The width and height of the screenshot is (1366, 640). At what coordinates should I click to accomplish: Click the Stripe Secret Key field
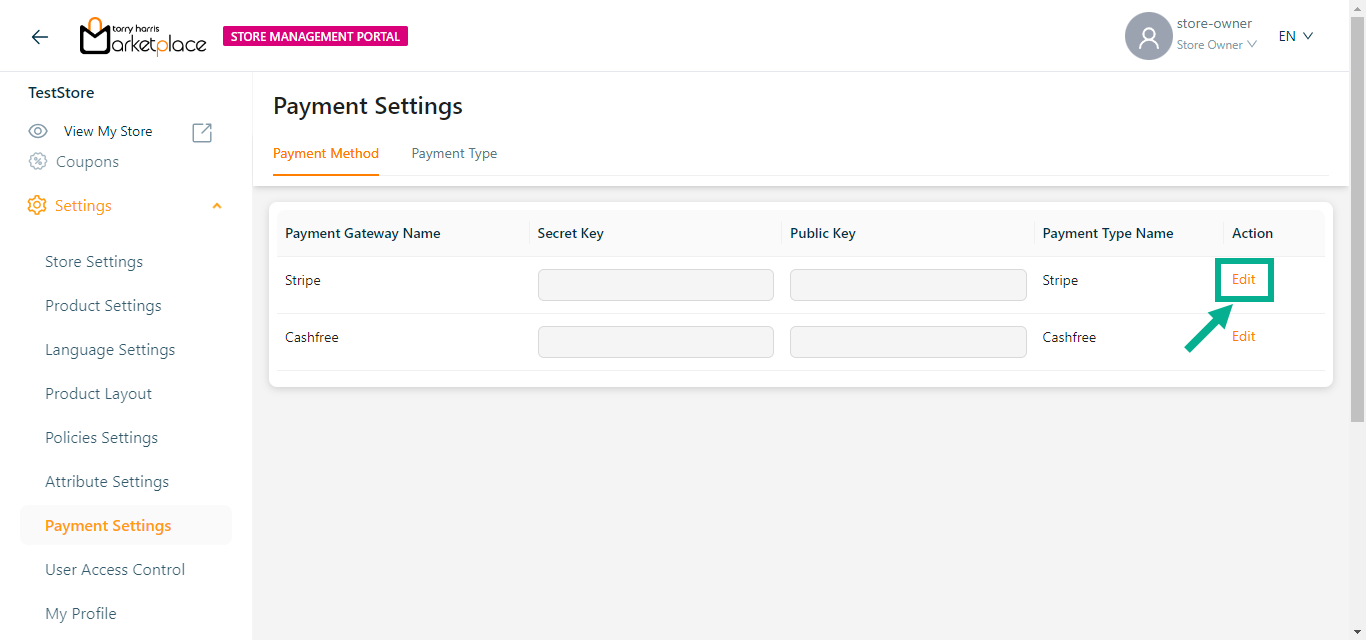[x=655, y=285]
